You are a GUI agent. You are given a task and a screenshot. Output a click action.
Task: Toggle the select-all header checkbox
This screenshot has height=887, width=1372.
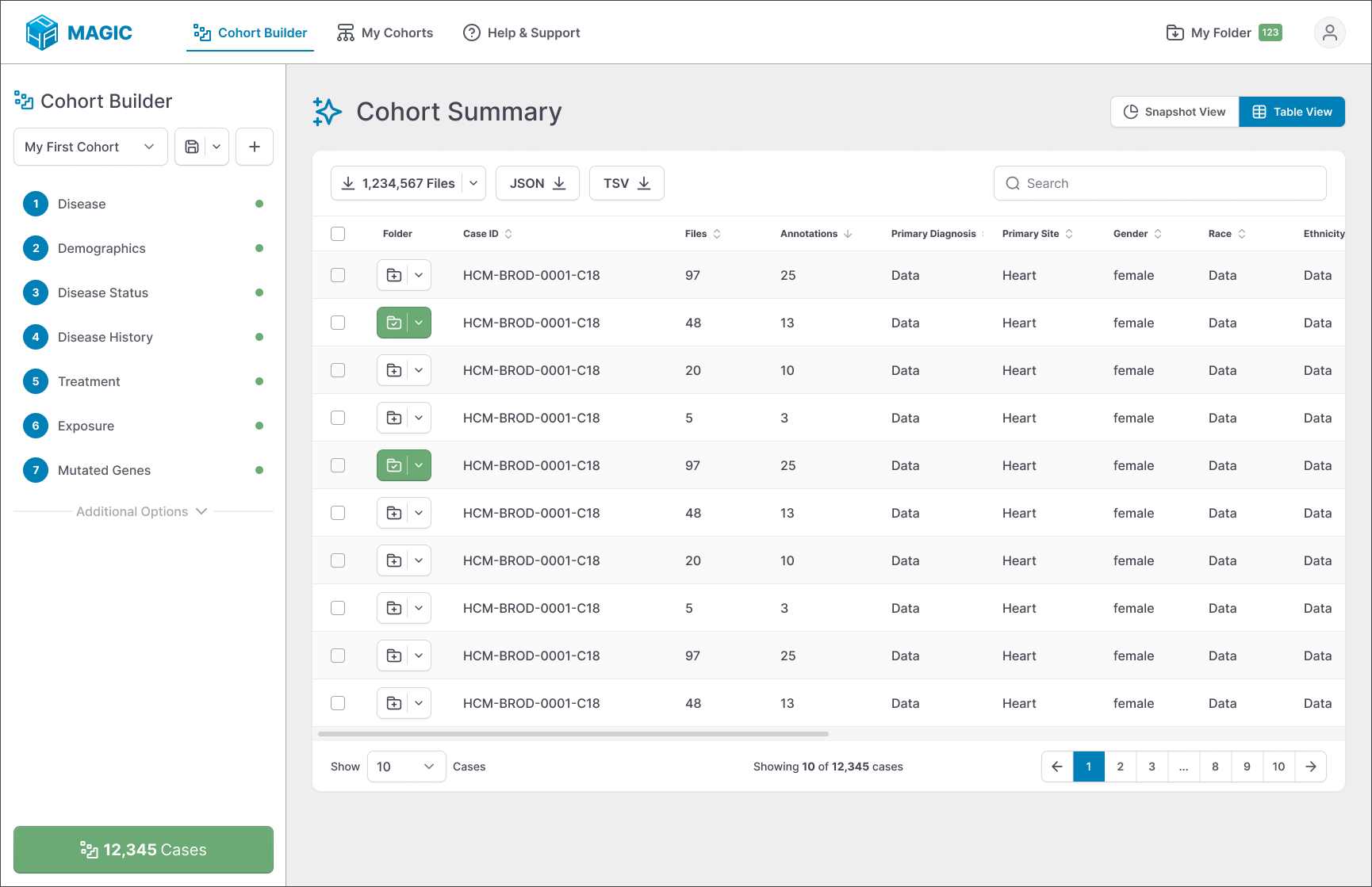[x=338, y=234]
